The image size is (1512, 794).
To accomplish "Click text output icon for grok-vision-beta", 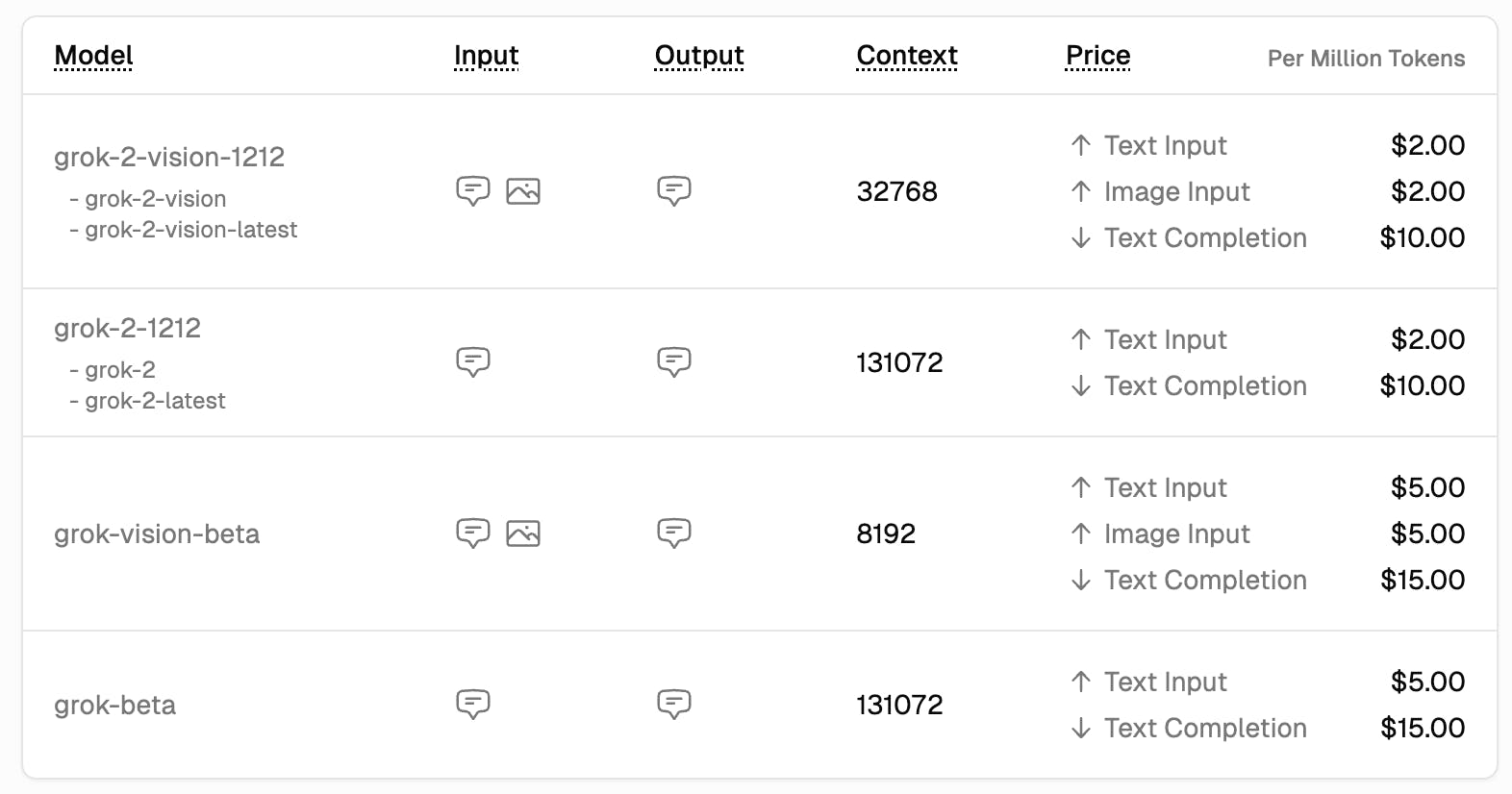I will 673,533.
